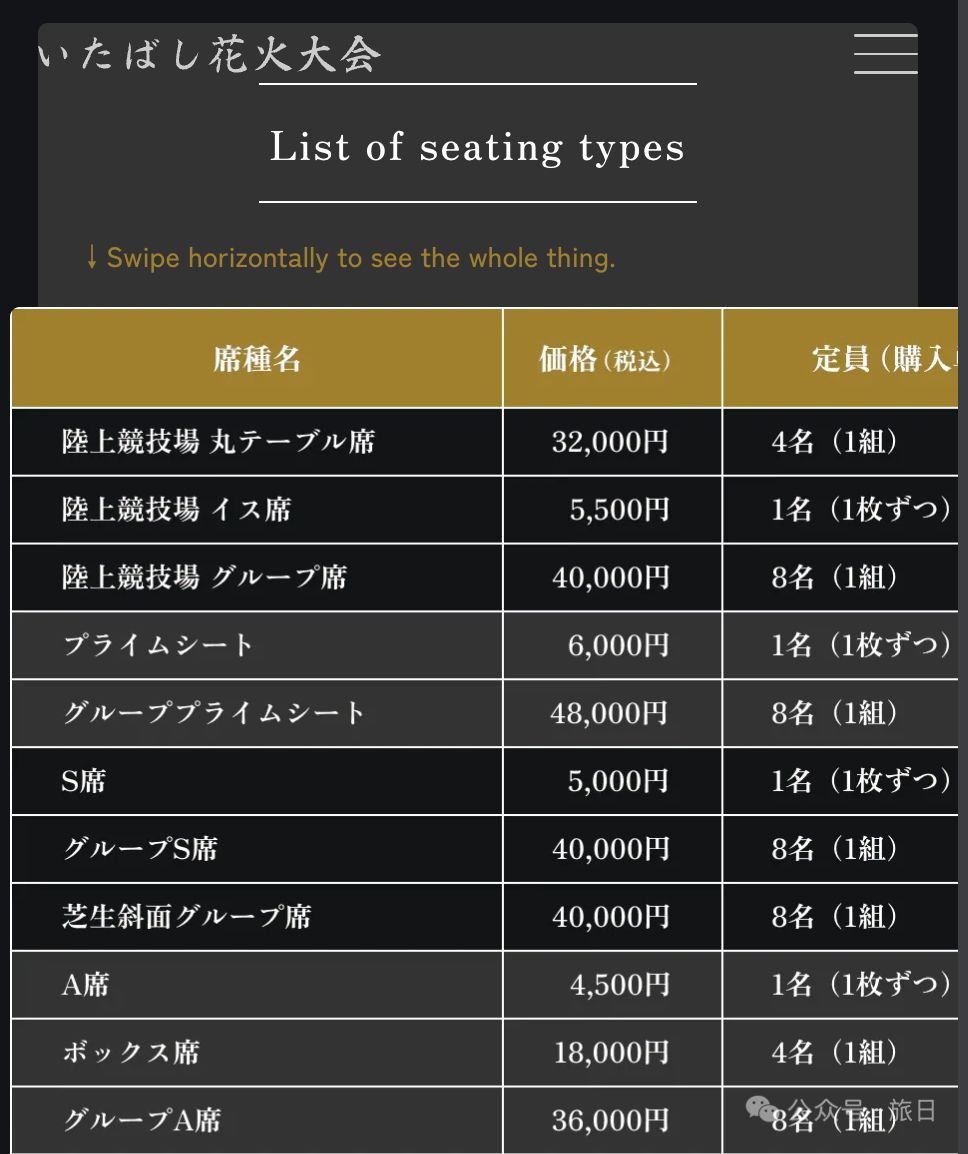The image size is (968, 1154).
Task: Select the 席種名 column header
Action: (x=257, y=359)
